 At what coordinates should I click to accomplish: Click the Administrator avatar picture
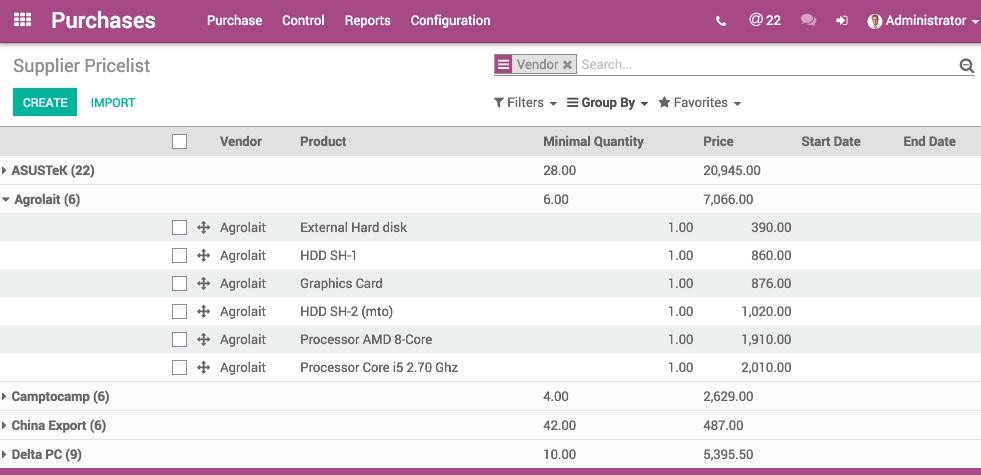[x=875, y=21]
